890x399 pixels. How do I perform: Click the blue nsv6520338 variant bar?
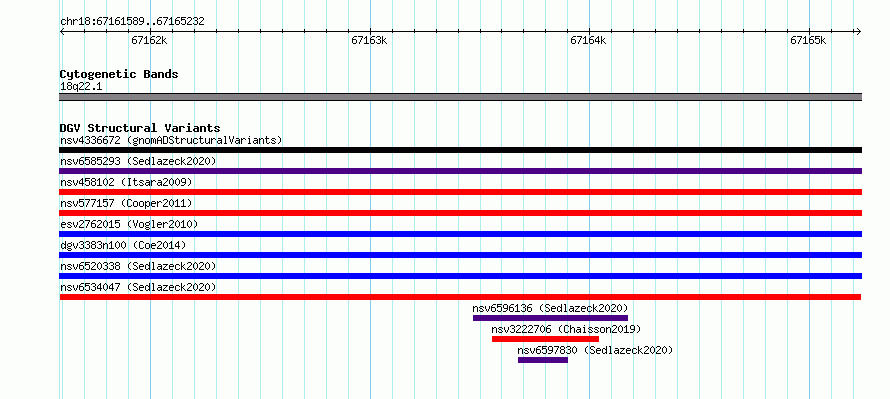[x=460, y=276]
